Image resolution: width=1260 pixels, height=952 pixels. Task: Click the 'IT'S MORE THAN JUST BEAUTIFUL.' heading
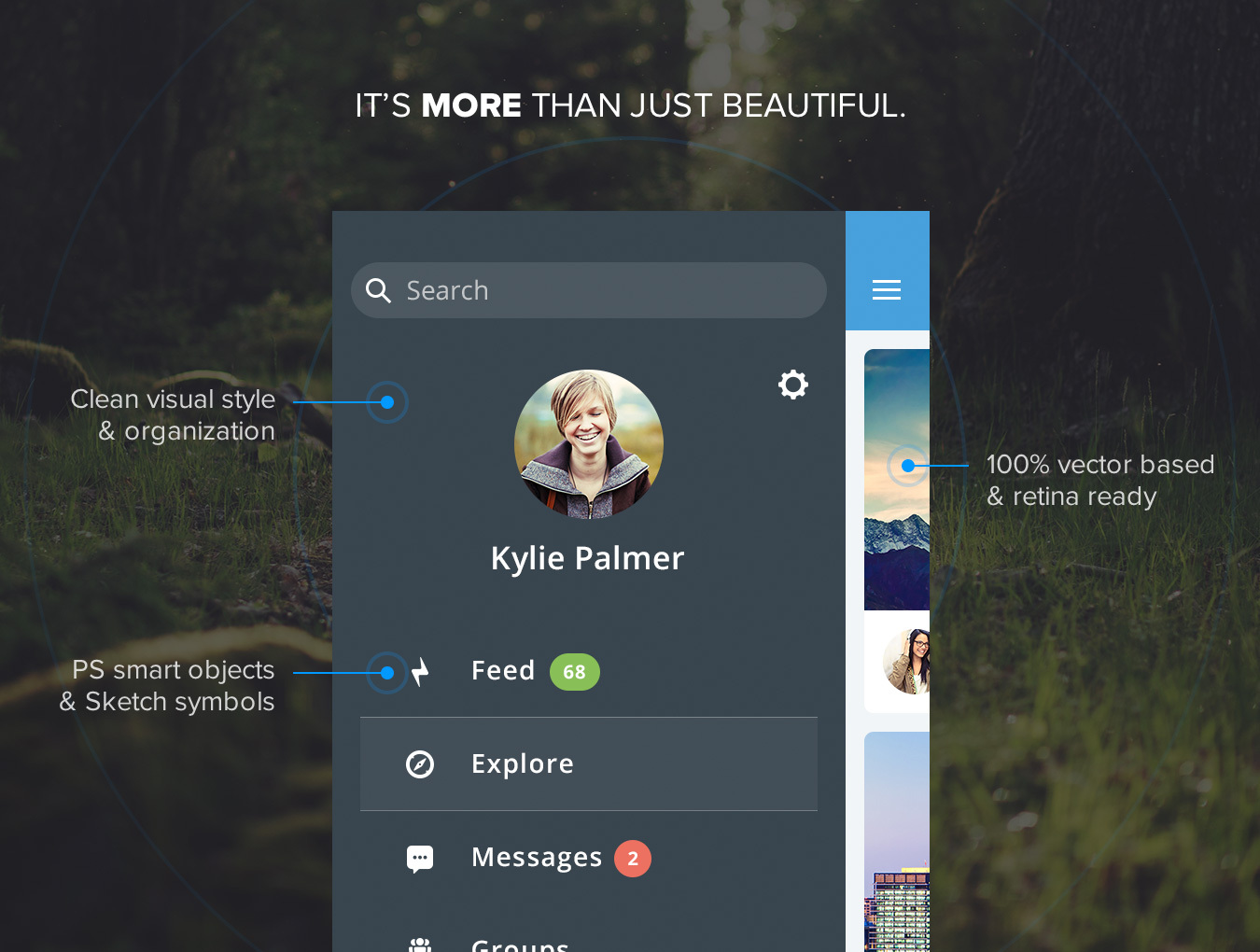(x=630, y=105)
